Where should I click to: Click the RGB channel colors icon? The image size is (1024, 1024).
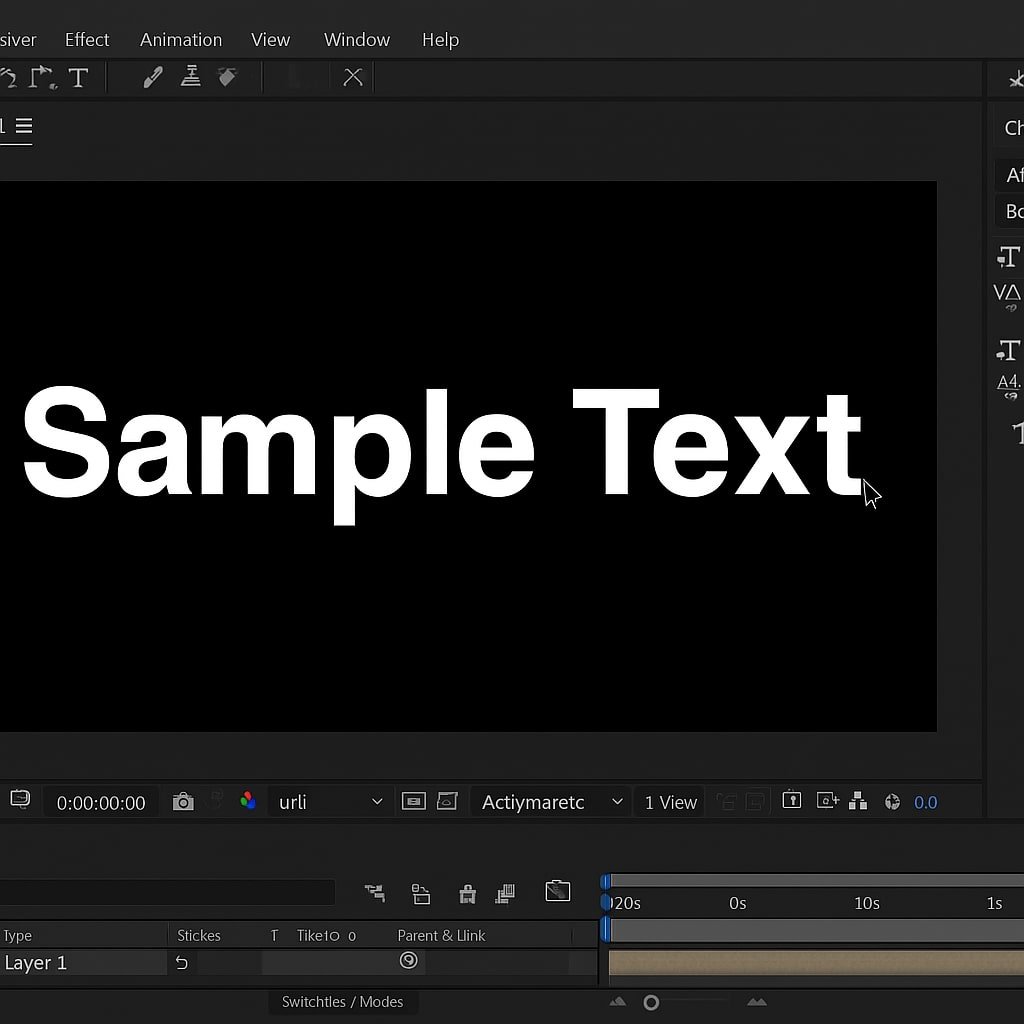click(x=247, y=801)
